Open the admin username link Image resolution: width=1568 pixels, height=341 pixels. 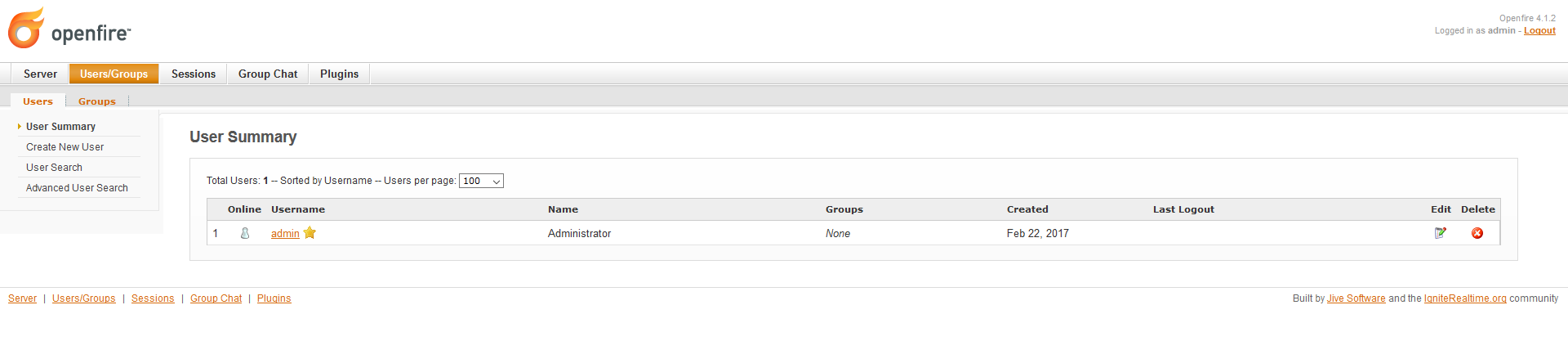click(285, 234)
